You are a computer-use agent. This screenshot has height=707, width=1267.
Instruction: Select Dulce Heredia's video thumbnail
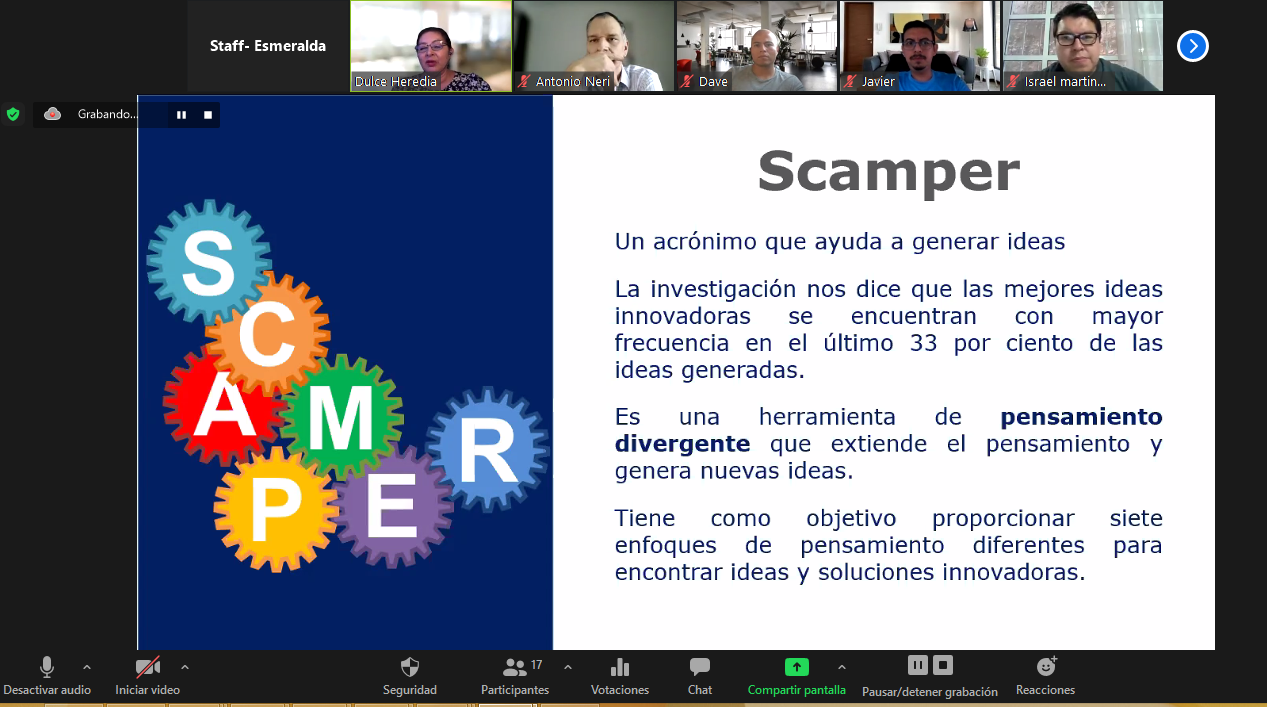click(x=431, y=46)
